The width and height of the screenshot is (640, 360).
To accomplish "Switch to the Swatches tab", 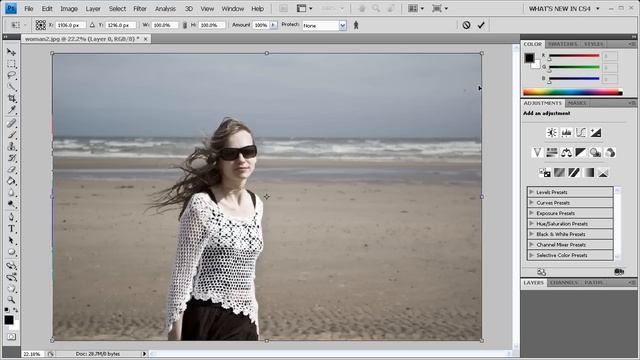I will 562,44.
